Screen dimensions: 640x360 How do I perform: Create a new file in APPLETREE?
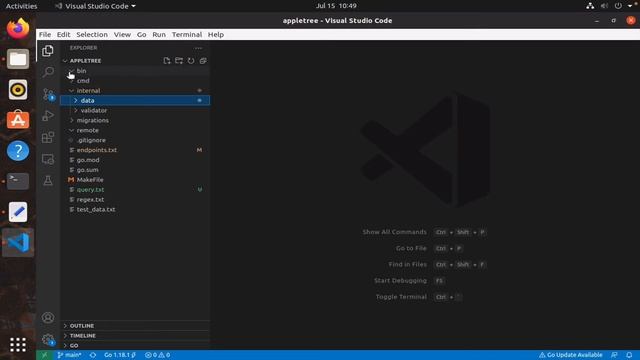[x=167, y=61]
